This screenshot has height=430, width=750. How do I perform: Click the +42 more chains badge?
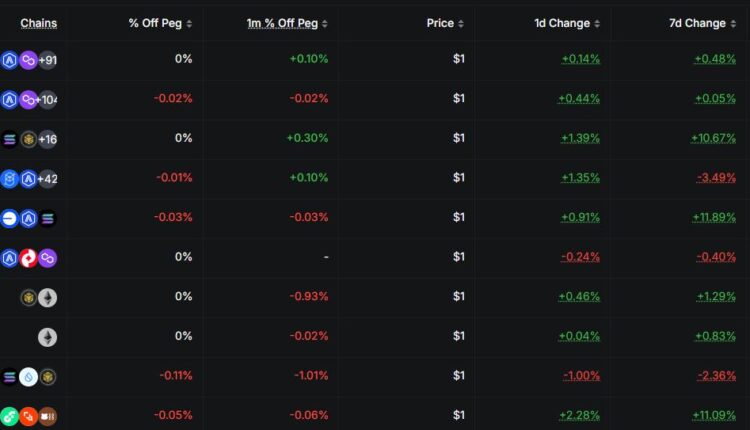click(x=47, y=179)
